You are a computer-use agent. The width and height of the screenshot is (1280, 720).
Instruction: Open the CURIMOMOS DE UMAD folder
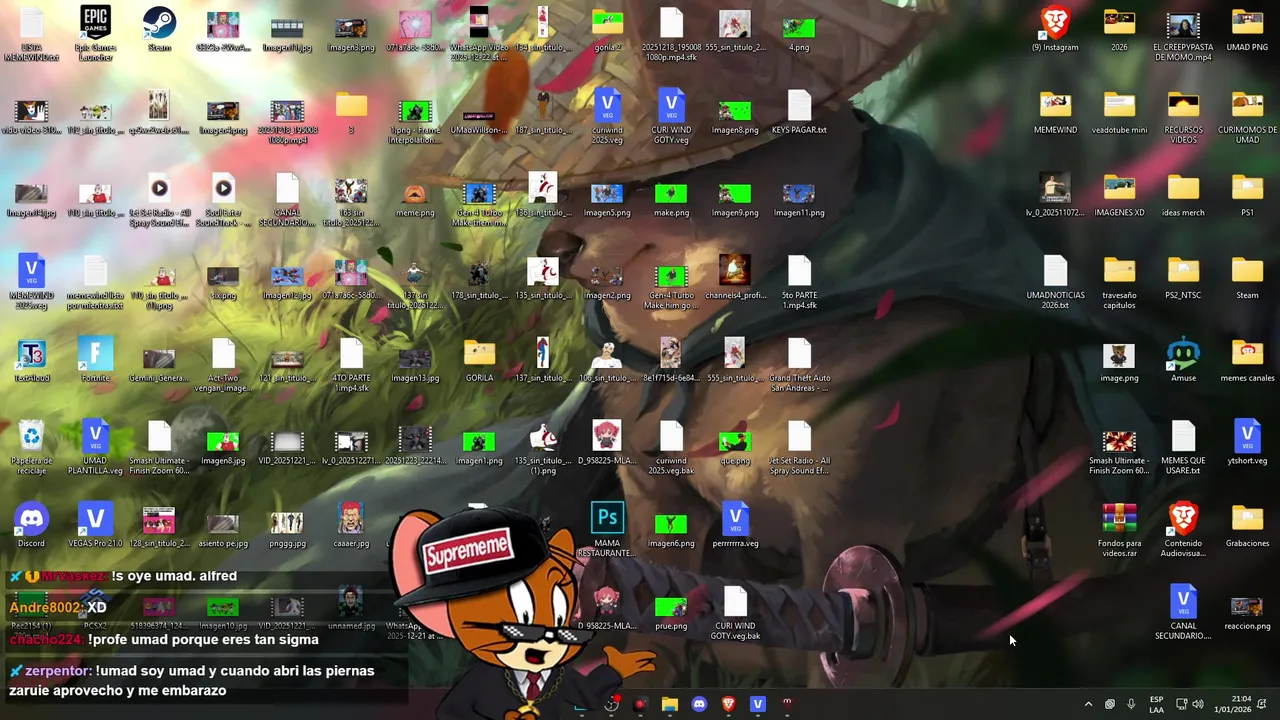1247,116
